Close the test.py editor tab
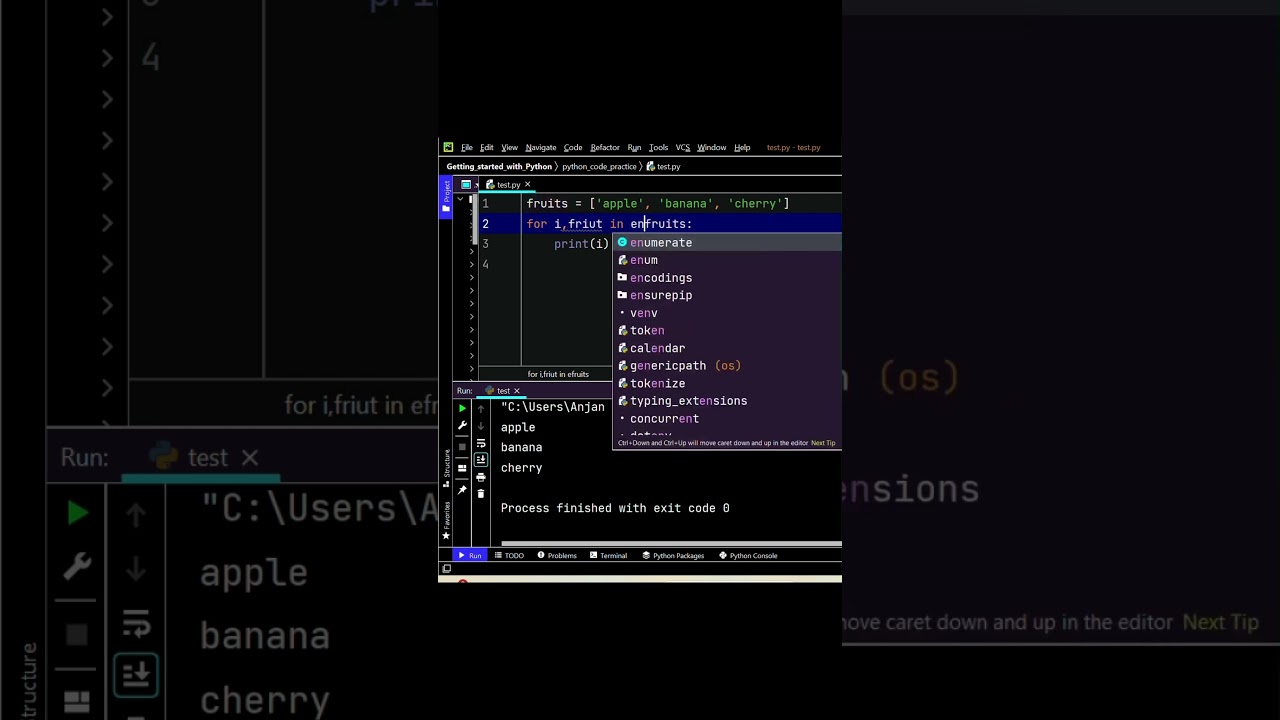 click(x=527, y=185)
